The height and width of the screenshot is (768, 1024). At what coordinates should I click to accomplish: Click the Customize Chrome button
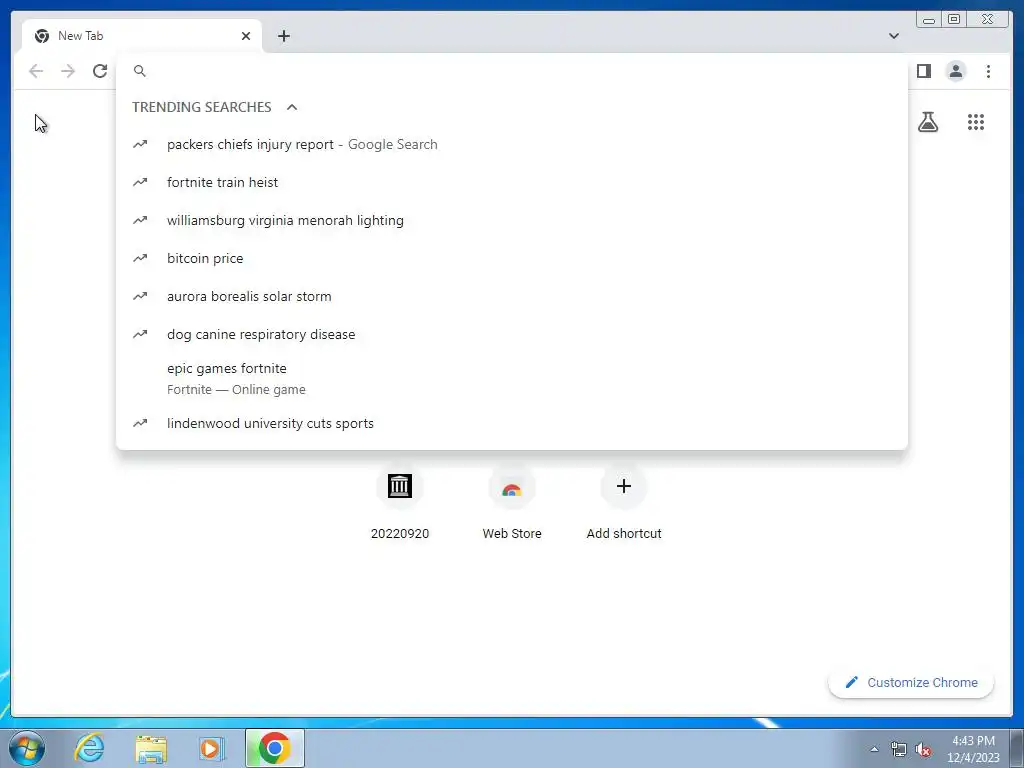[x=911, y=682]
